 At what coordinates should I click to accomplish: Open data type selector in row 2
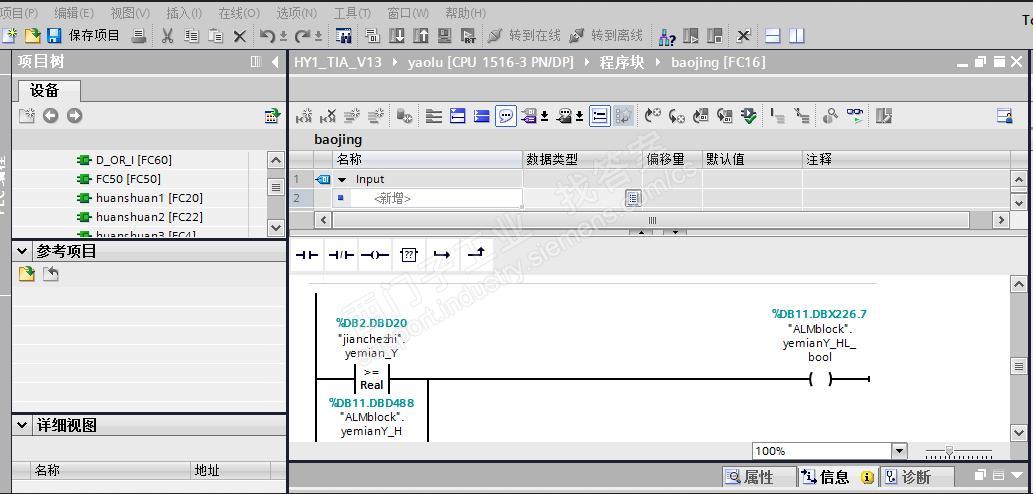click(x=632, y=198)
